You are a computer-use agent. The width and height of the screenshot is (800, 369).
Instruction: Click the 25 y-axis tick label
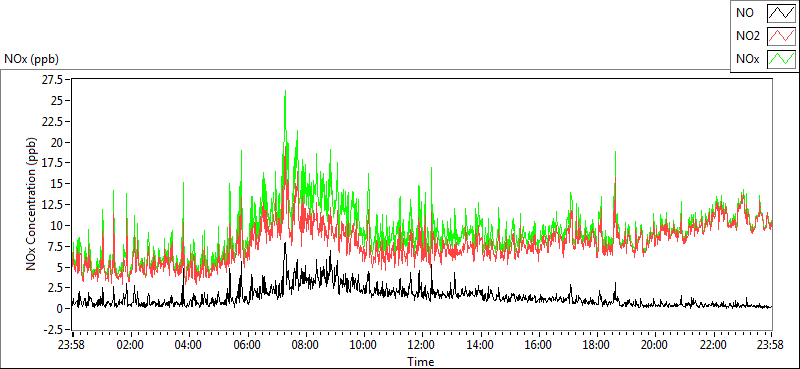(x=57, y=101)
